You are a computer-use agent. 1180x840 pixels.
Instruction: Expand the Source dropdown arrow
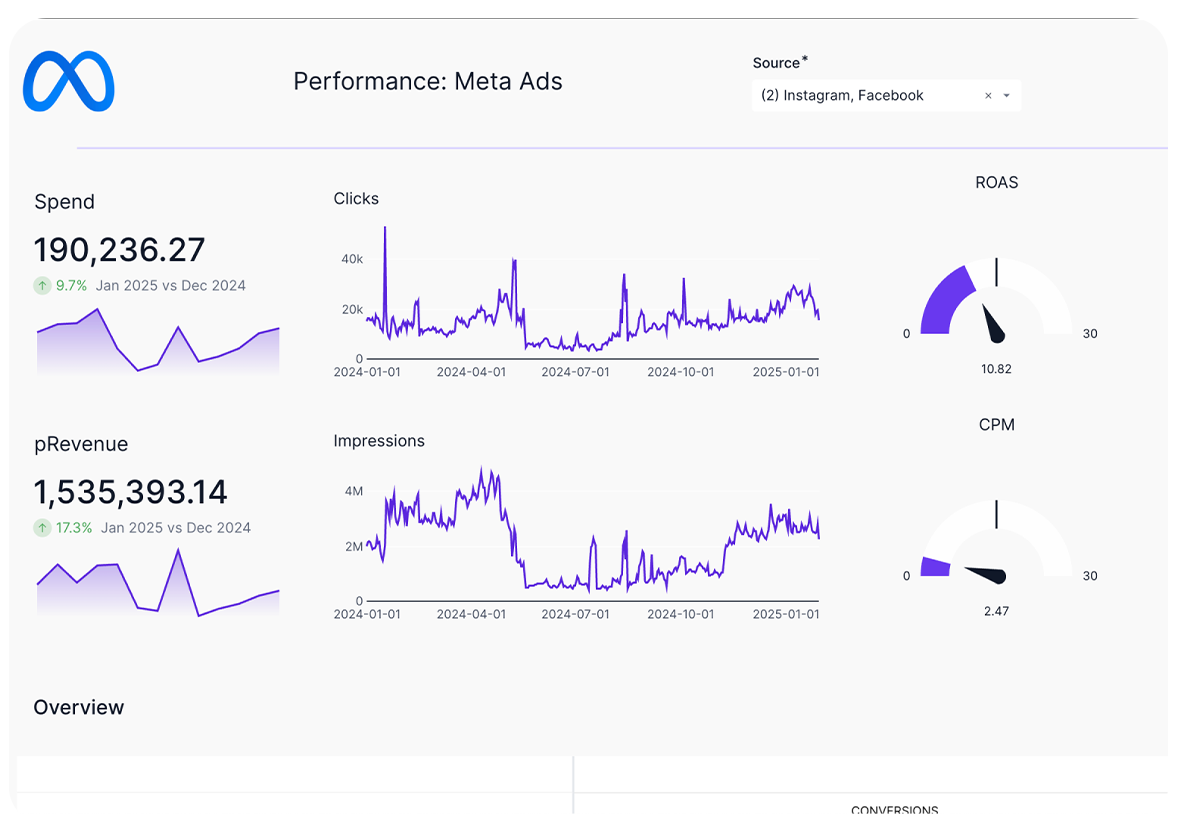(x=1007, y=96)
